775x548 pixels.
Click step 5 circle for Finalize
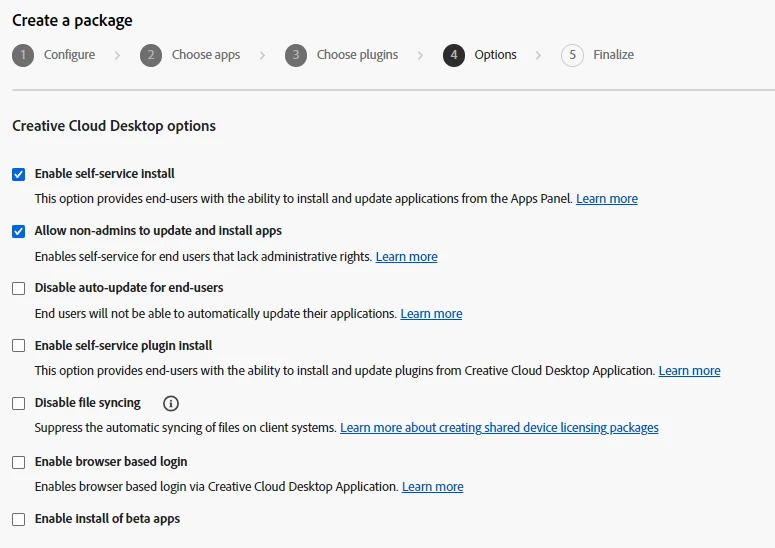(x=572, y=55)
